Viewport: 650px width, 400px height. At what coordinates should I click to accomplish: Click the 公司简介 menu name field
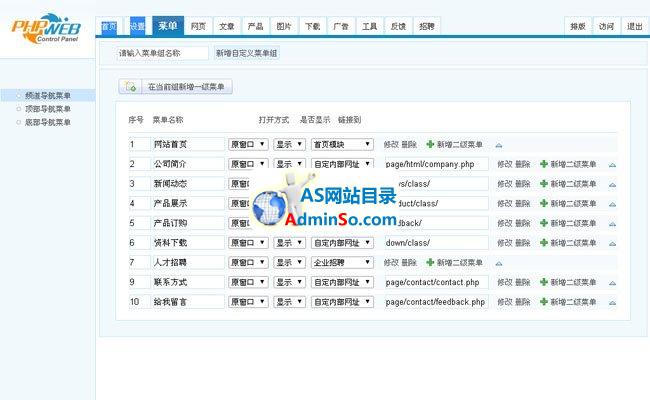point(188,164)
